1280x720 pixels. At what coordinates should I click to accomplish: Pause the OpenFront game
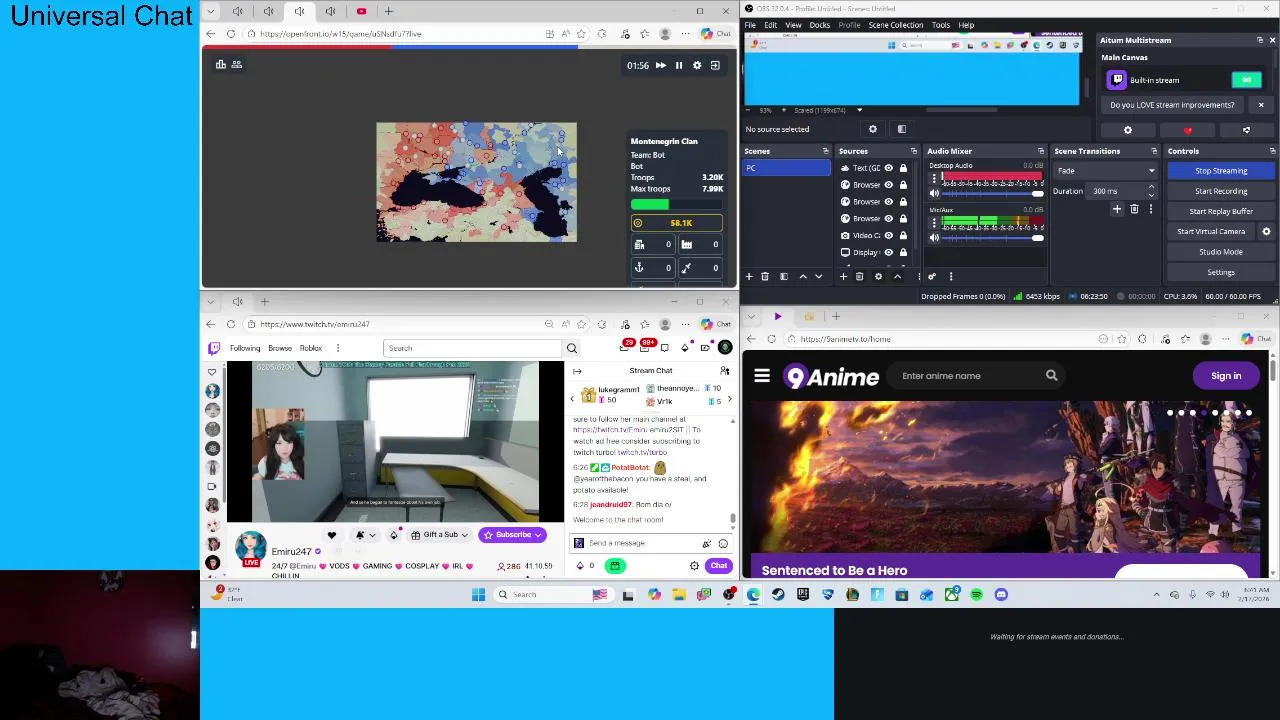tap(678, 66)
